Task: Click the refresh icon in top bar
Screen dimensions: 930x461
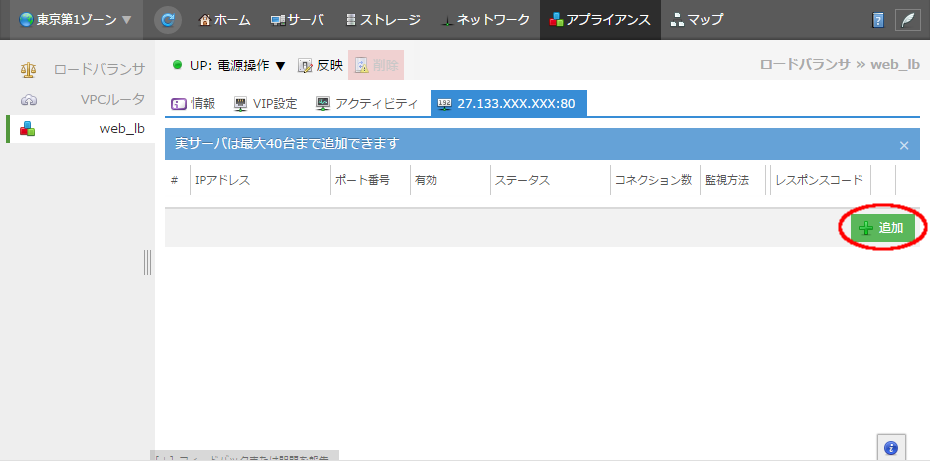Action: click(169, 19)
